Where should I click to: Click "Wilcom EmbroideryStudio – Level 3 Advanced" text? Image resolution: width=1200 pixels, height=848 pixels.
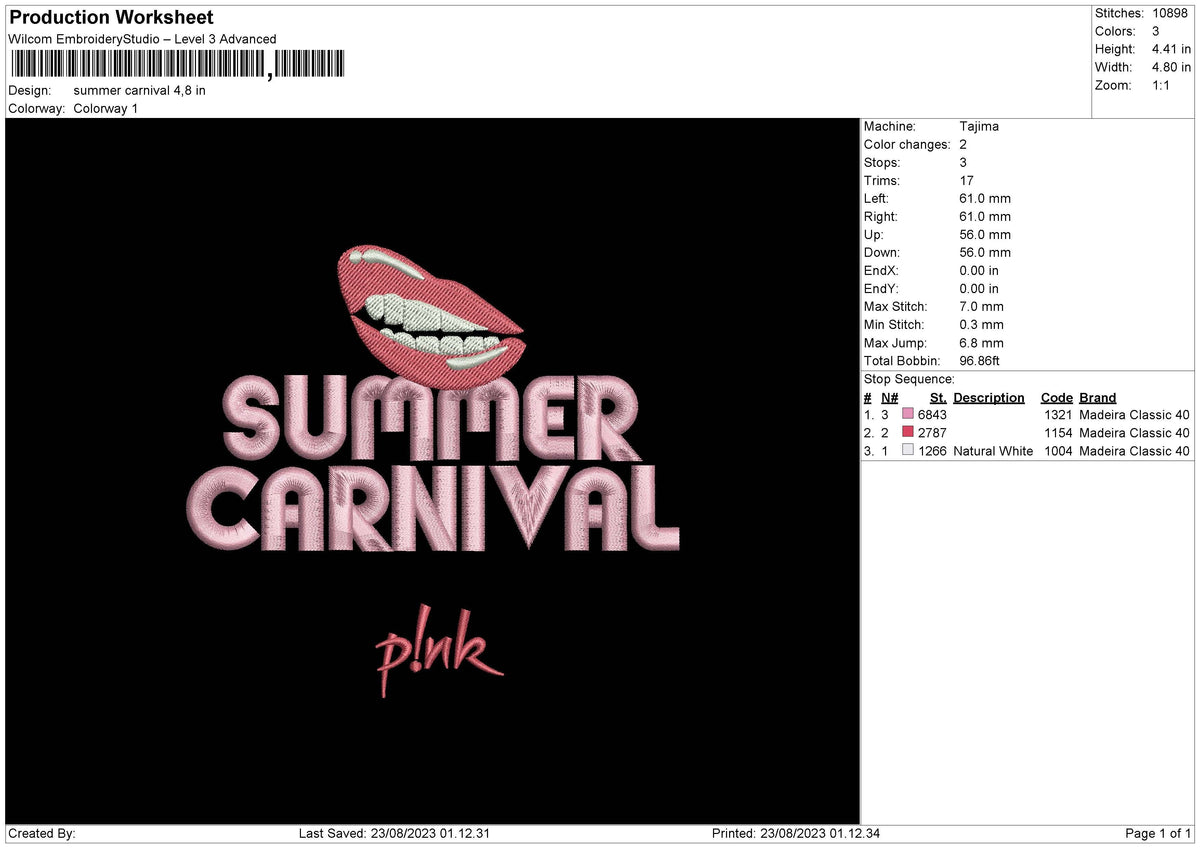coord(142,39)
